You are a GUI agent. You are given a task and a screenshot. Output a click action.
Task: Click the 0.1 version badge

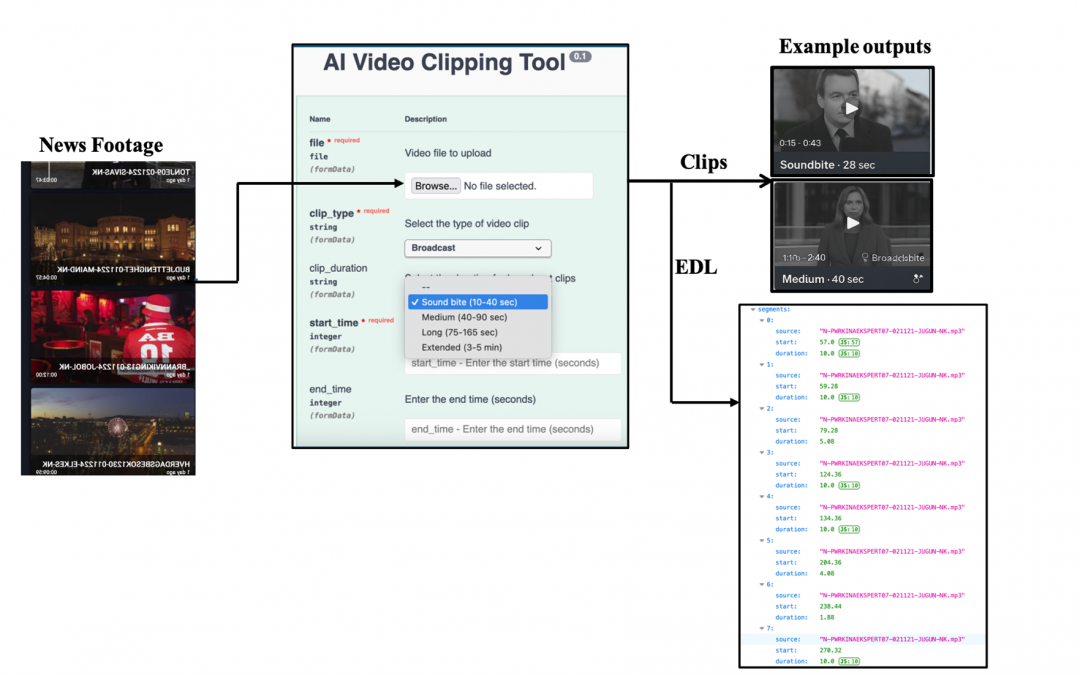(580, 57)
